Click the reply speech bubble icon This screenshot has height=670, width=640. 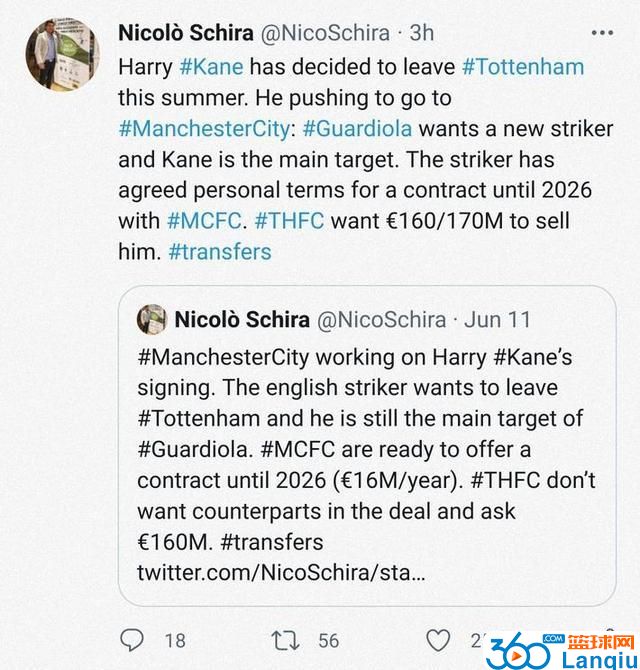click(132, 640)
